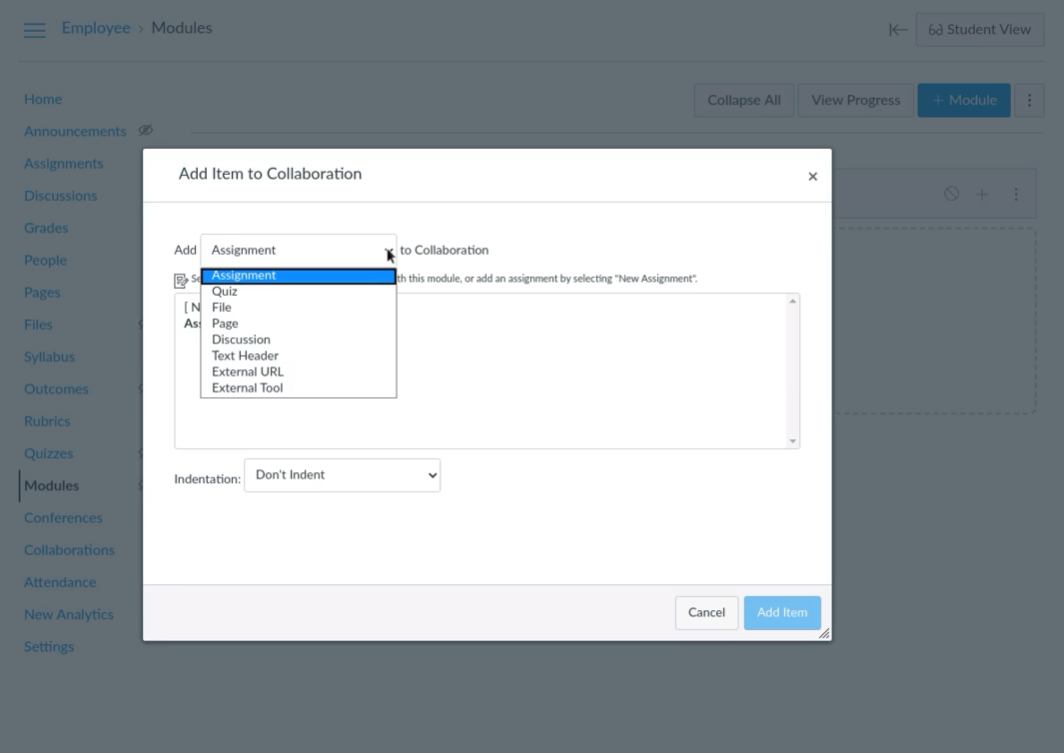Screen dimensions: 1064x753
Task: Choose External URL option in list
Action: [248, 371]
